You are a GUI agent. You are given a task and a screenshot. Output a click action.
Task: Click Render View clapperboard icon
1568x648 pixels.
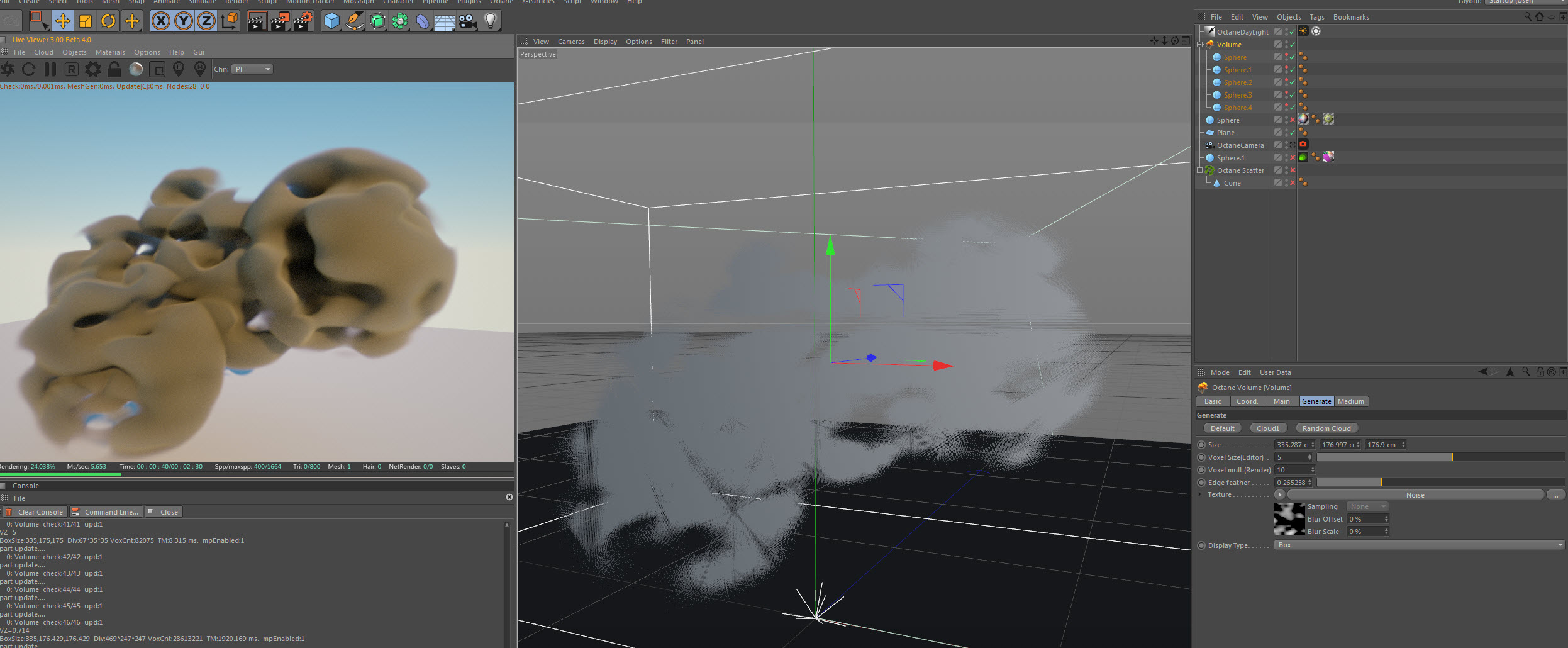pyautogui.click(x=257, y=21)
